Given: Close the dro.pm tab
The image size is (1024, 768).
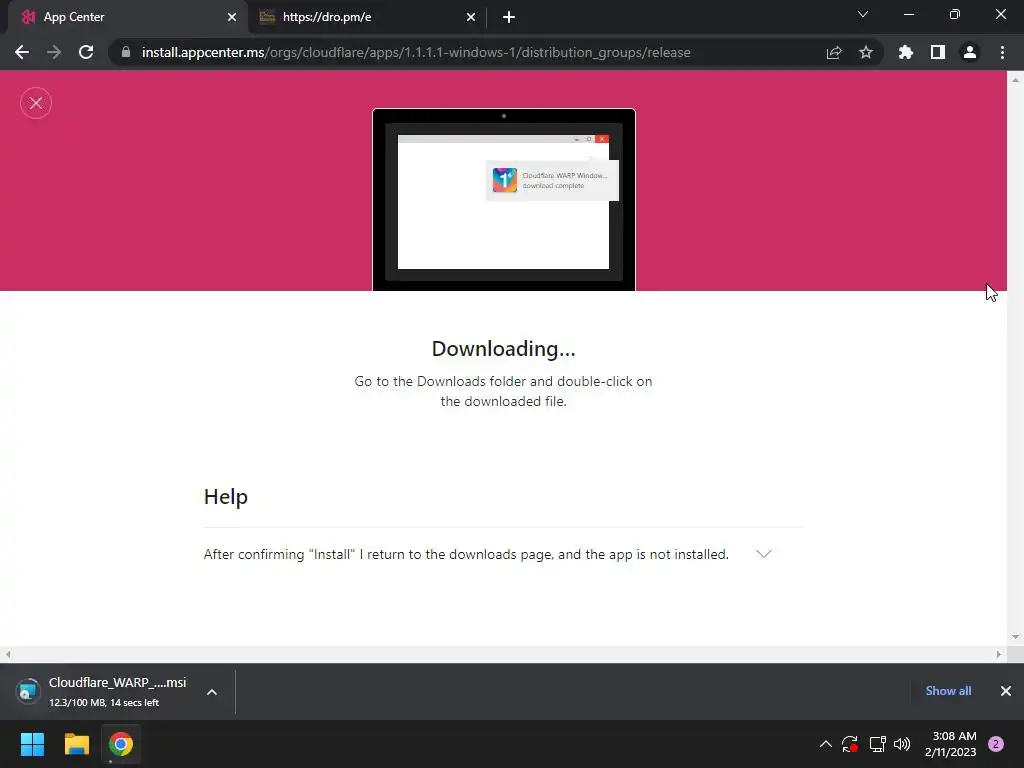Looking at the screenshot, I should pyautogui.click(x=471, y=17).
